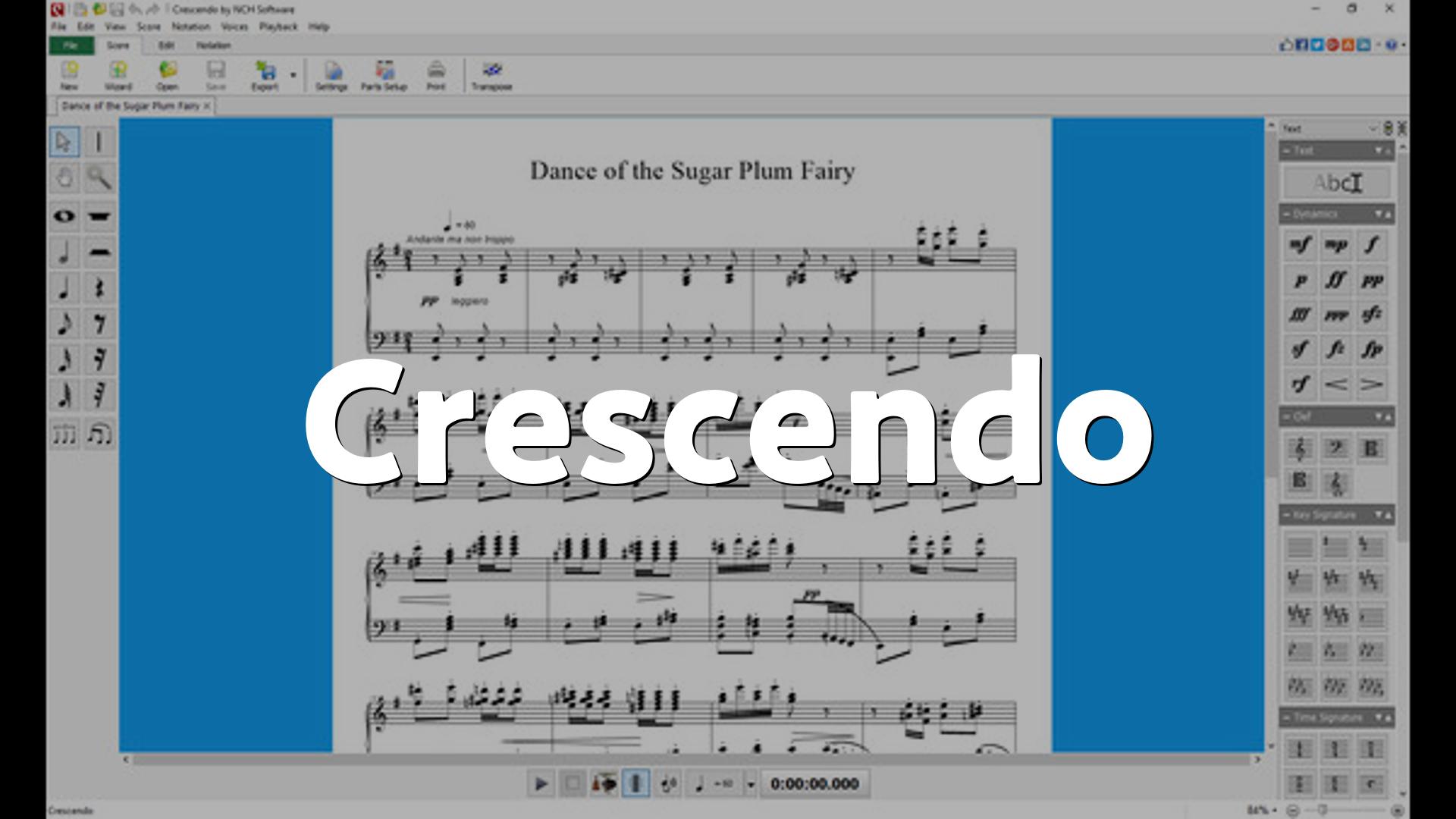Open the Export dropdown arrow

pyautogui.click(x=293, y=75)
